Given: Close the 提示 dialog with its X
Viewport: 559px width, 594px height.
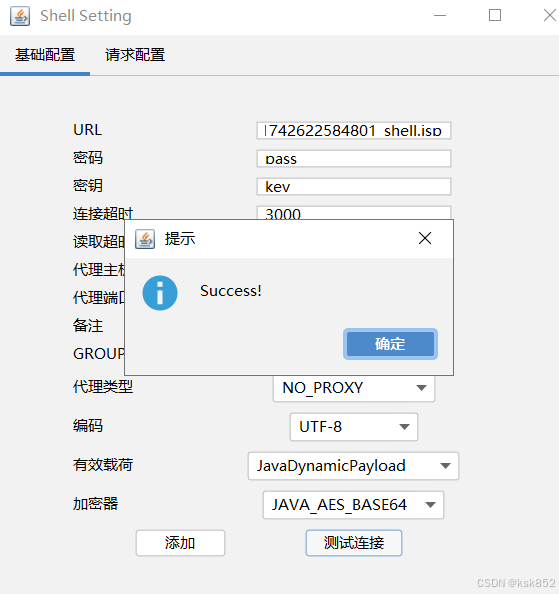Looking at the screenshot, I should [x=425, y=238].
